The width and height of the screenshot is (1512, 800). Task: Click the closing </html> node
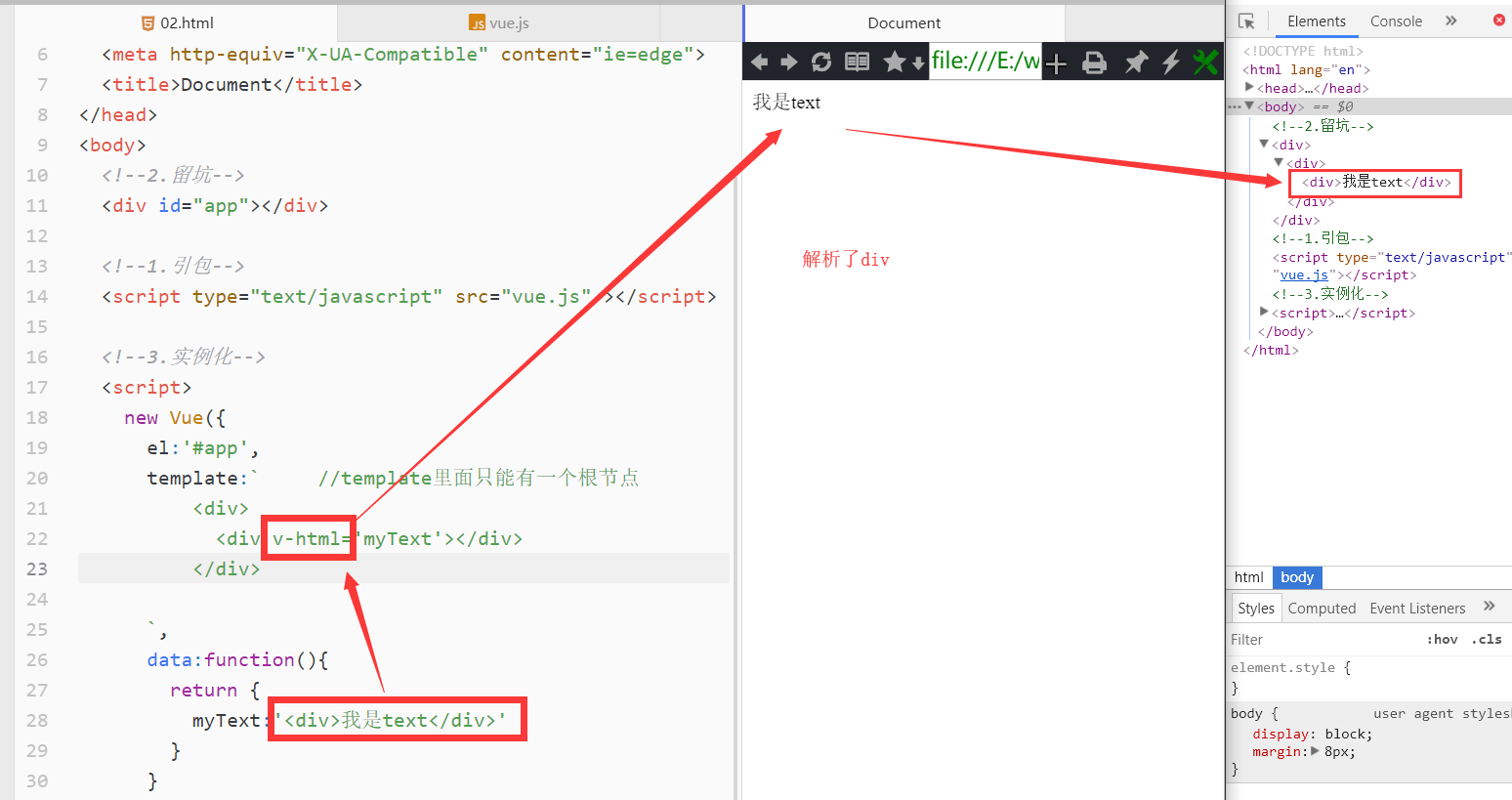1271,350
